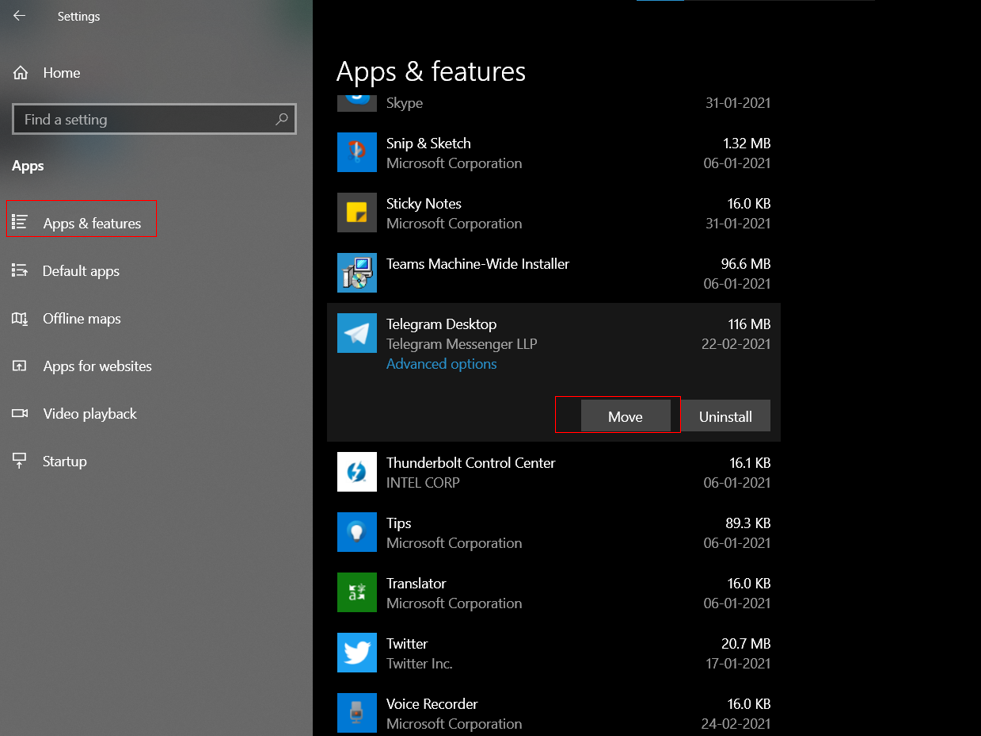This screenshot has height=736, width=981.
Task: Open Video playback settings
Action: [89, 414]
